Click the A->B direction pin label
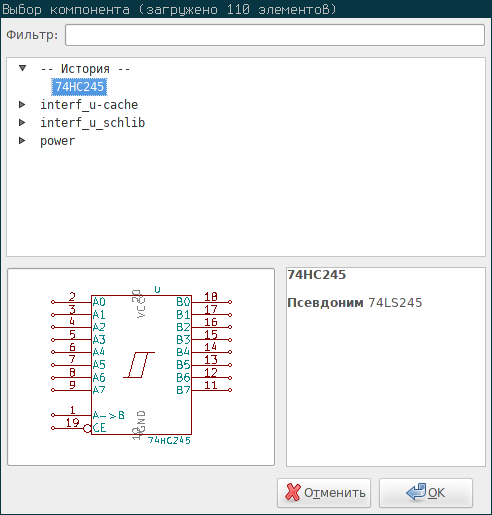Image resolution: width=492 pixels, height=515 pixels. click(x=109, y=415)
